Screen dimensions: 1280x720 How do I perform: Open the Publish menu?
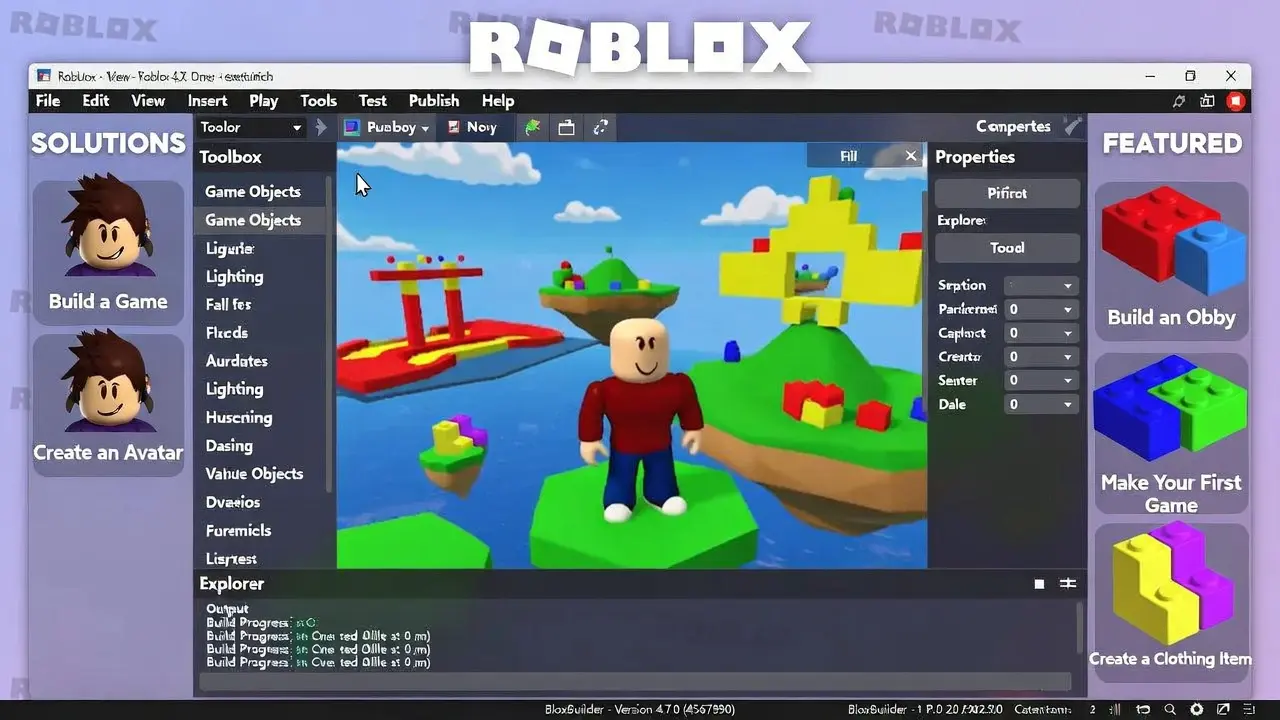tap(434, 101)
